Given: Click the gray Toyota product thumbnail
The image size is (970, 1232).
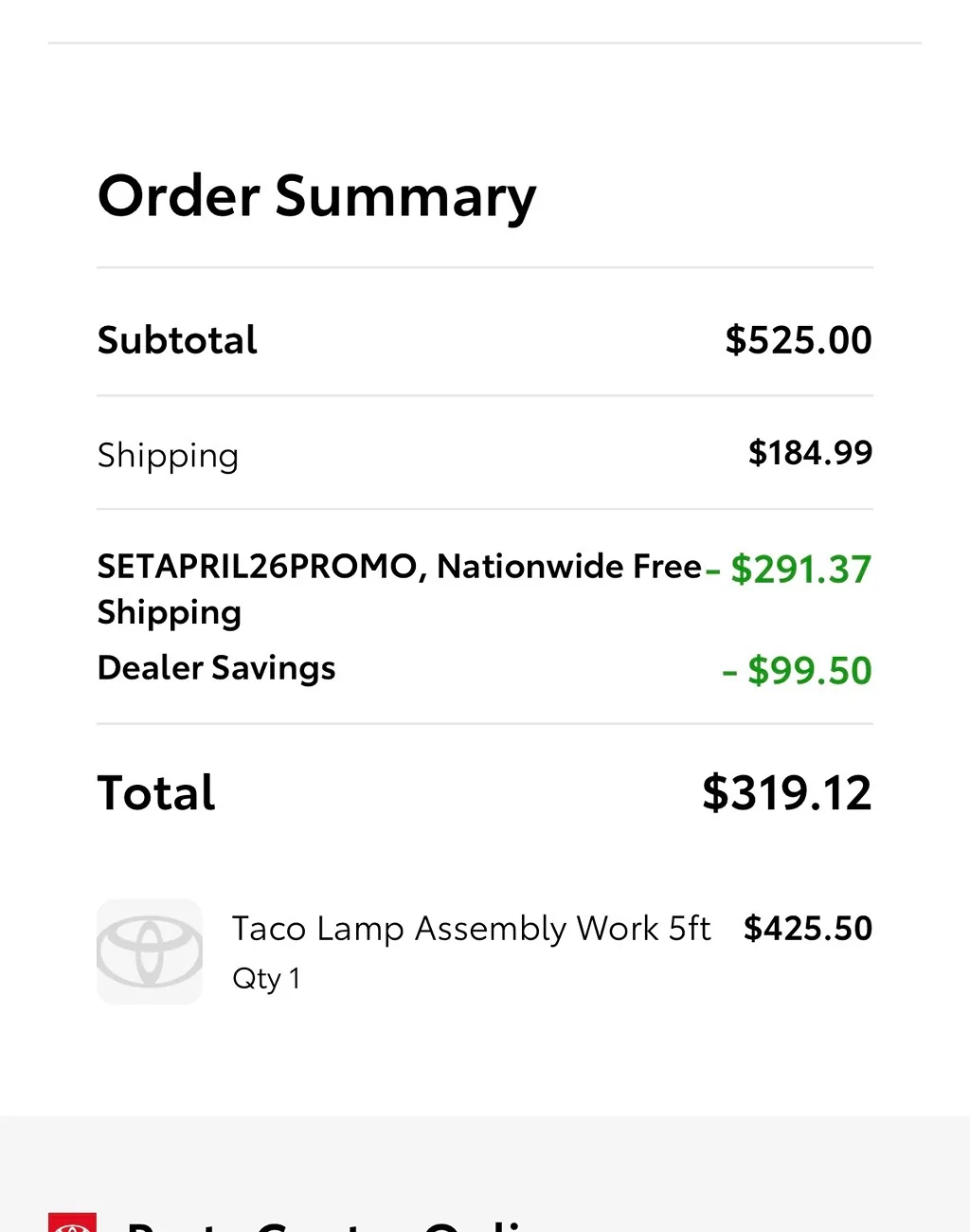Looking at the screenshot, I should (150, 951).
